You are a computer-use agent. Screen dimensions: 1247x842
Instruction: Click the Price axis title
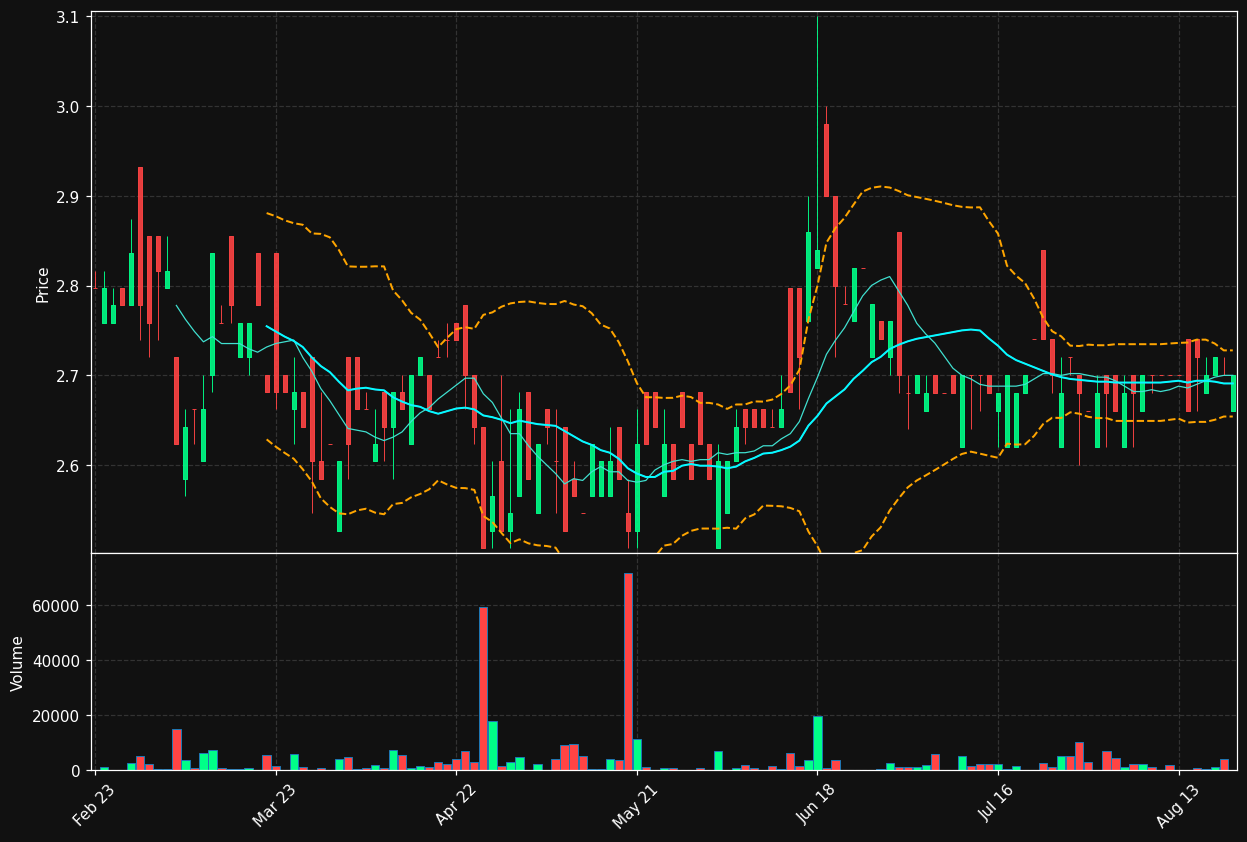pyautogui.click(x=43, y=284)
